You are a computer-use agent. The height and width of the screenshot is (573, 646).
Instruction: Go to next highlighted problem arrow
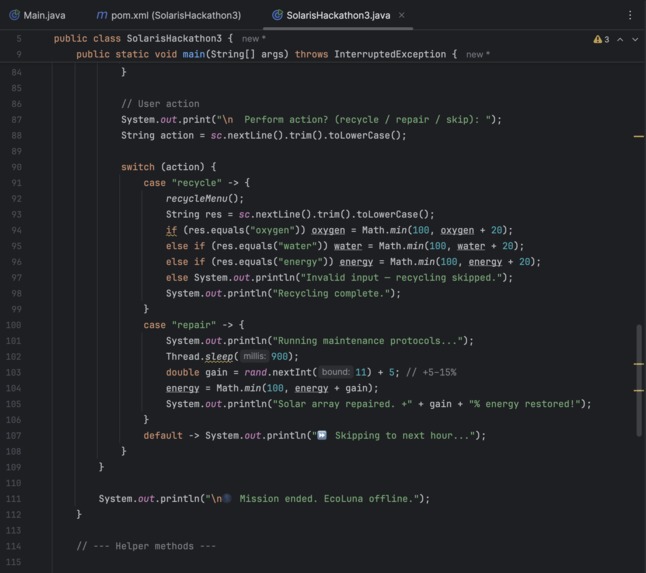point(635,40)
